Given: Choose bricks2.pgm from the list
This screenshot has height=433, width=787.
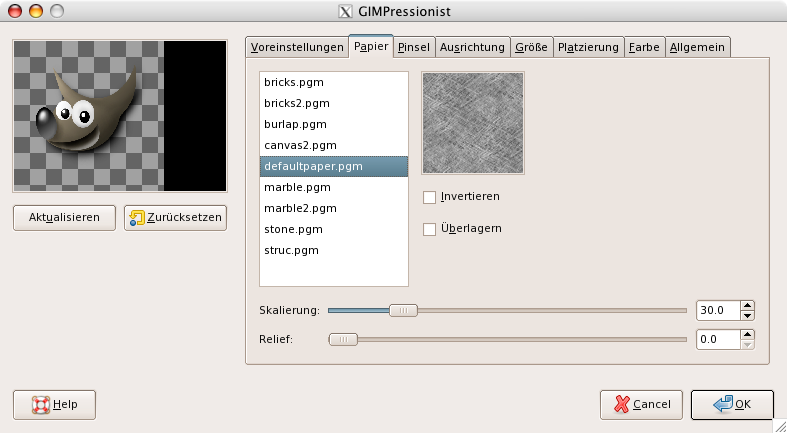Looking at the screenshot, I should [x=334, y=103].
